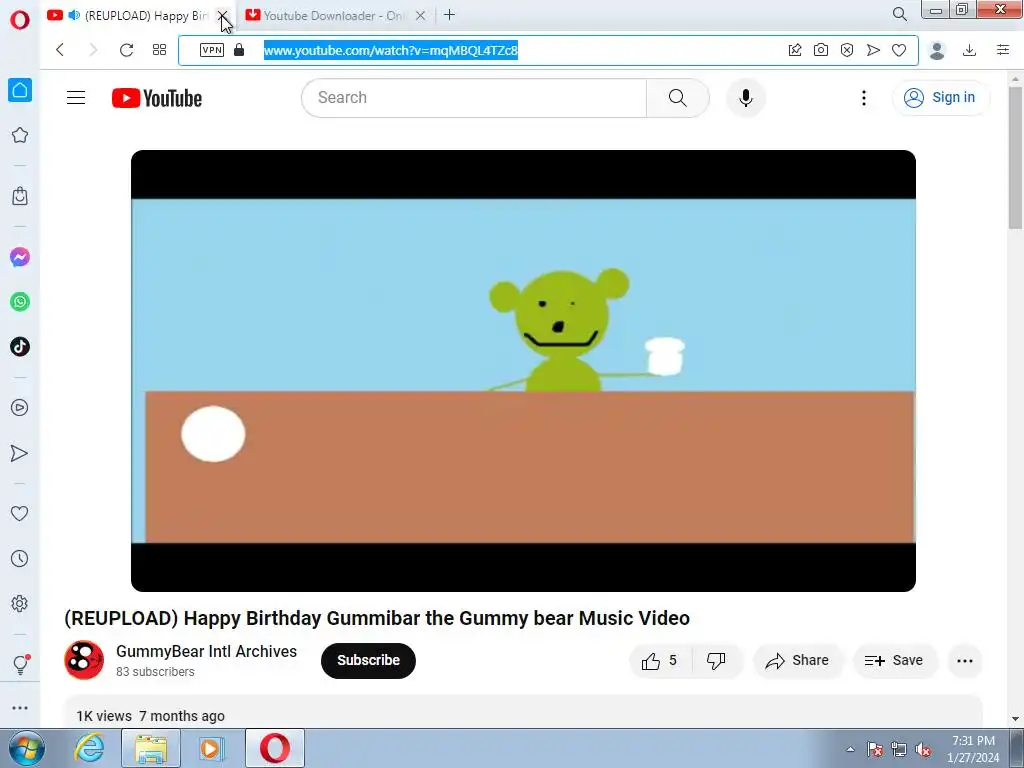View site security lock info
1024x768 pixels.
(x=239, y=50)
